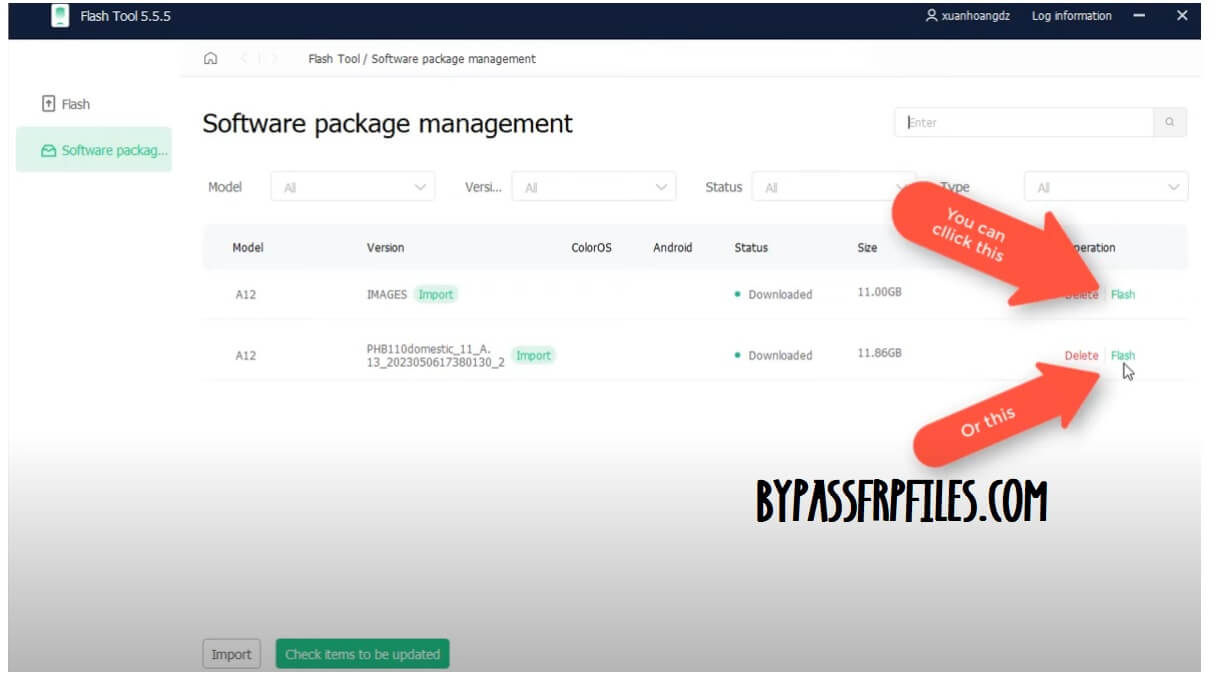Click the Import button at bottom
This screenshot has height=681, width=1218.
[x=231, y=654]
